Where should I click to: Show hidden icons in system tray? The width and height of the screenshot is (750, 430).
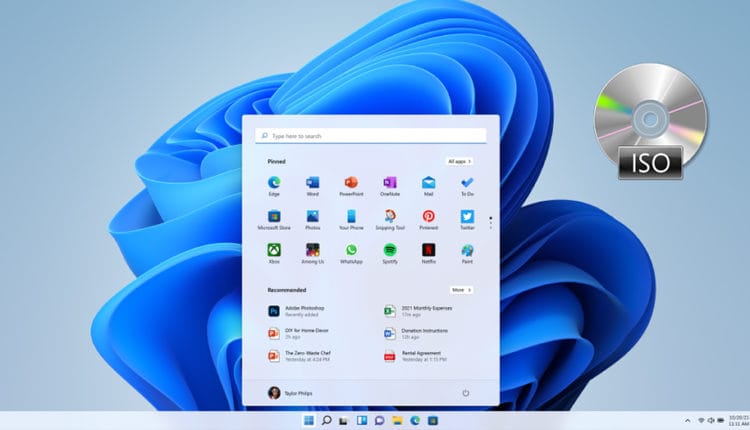687,420
